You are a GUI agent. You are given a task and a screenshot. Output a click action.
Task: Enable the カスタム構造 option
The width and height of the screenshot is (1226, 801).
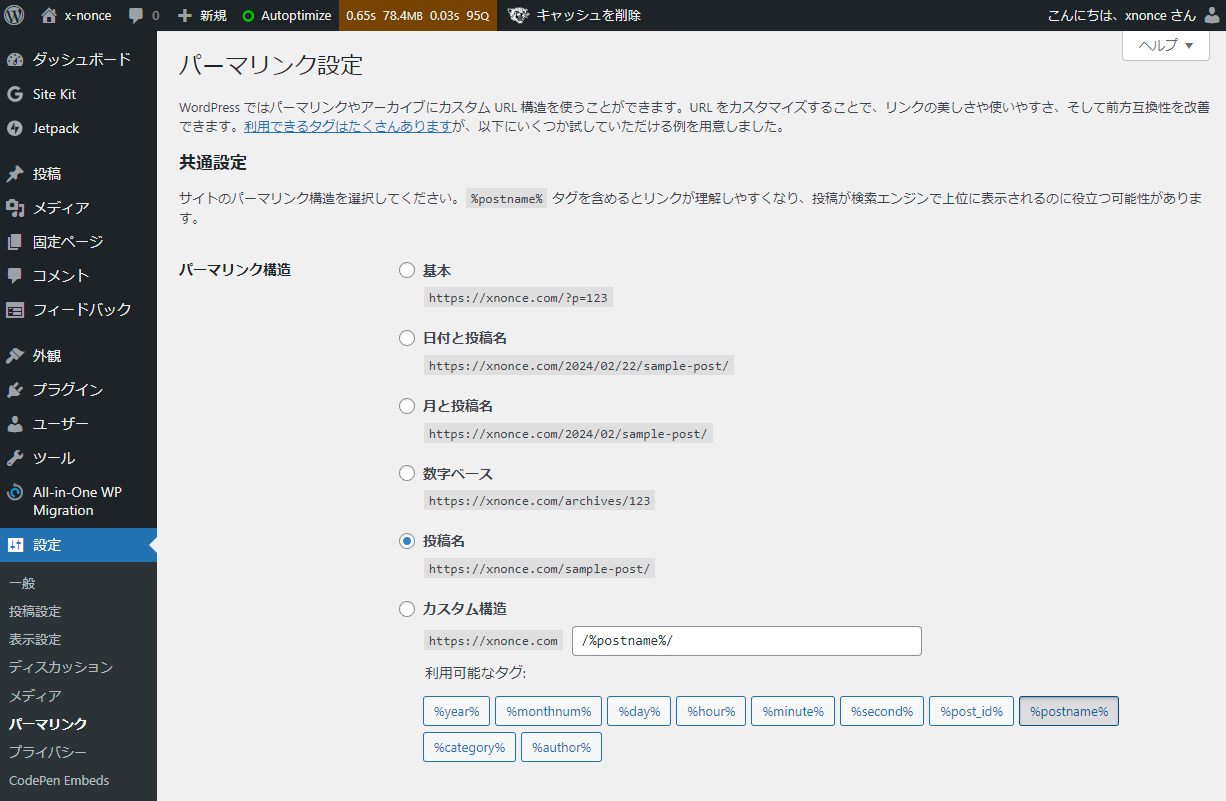(x=407, y=608)
